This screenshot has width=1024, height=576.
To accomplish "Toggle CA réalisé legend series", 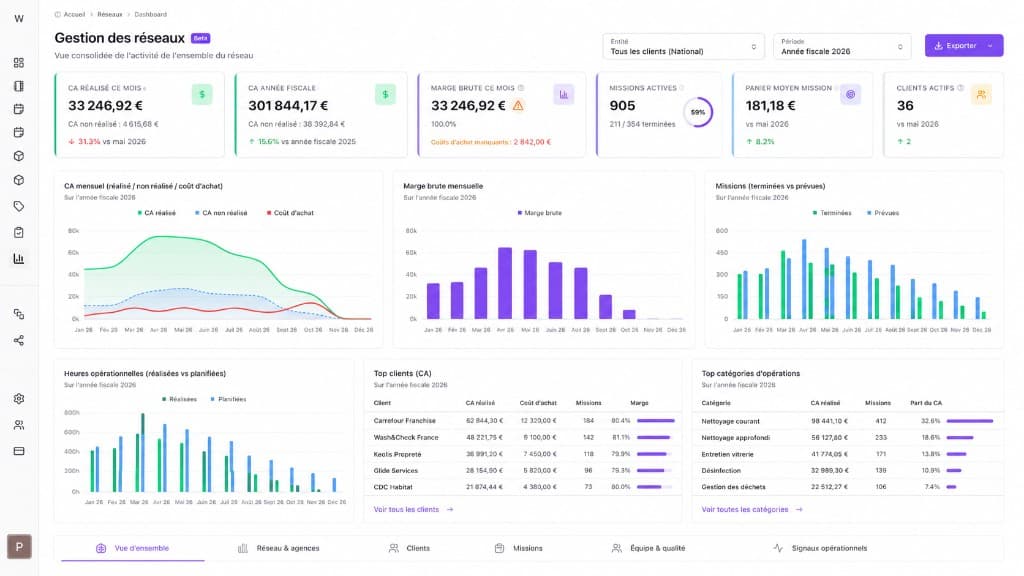I will click(x=157, y=213).
